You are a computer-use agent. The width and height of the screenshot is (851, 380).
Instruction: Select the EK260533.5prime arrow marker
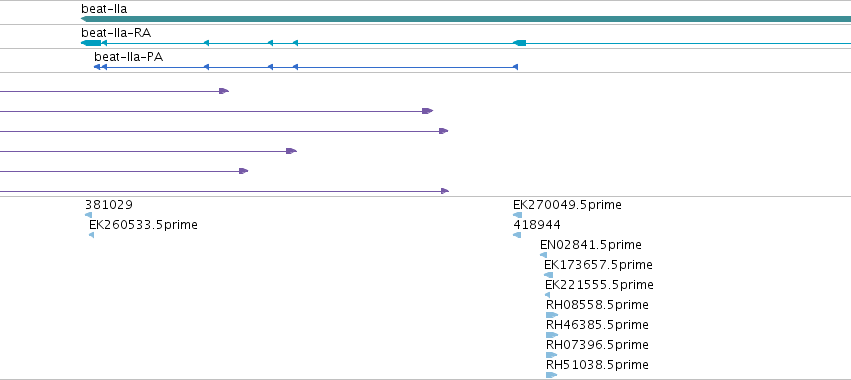point(92,235)
